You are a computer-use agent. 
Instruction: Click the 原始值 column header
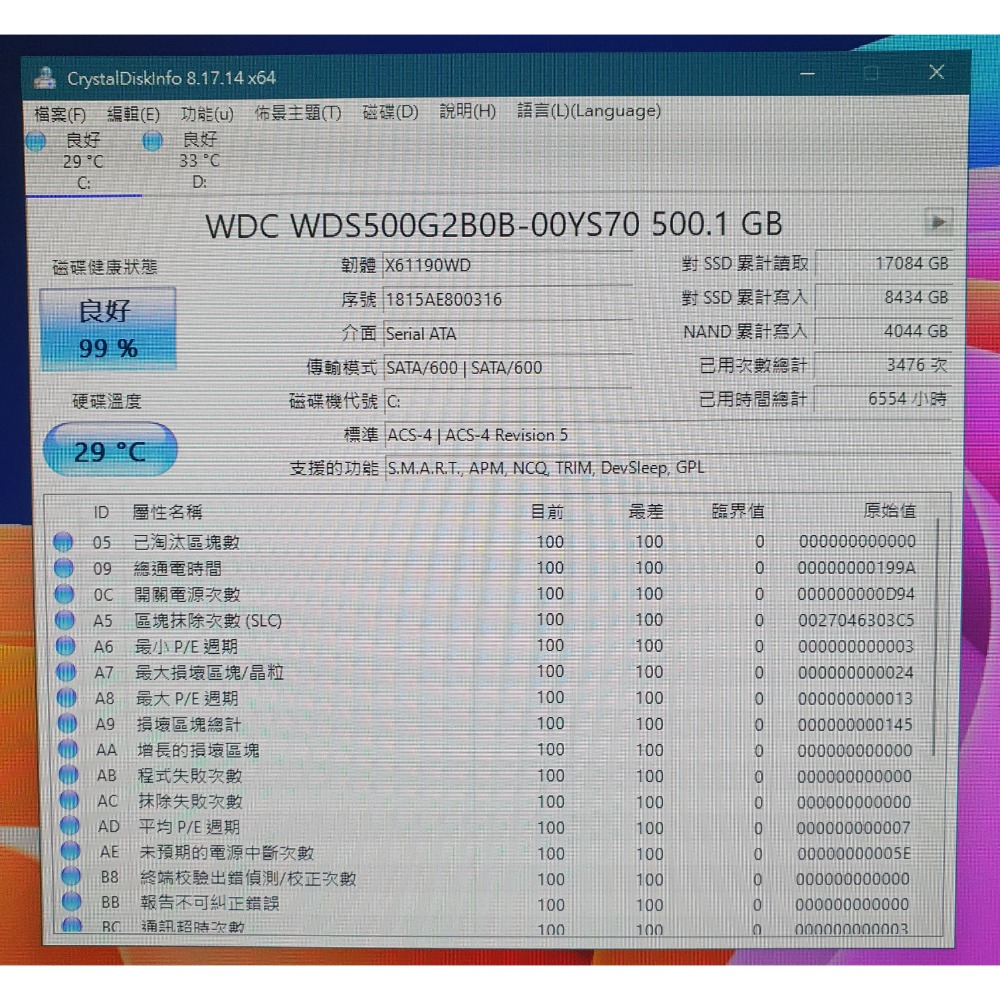click(890, 510)
